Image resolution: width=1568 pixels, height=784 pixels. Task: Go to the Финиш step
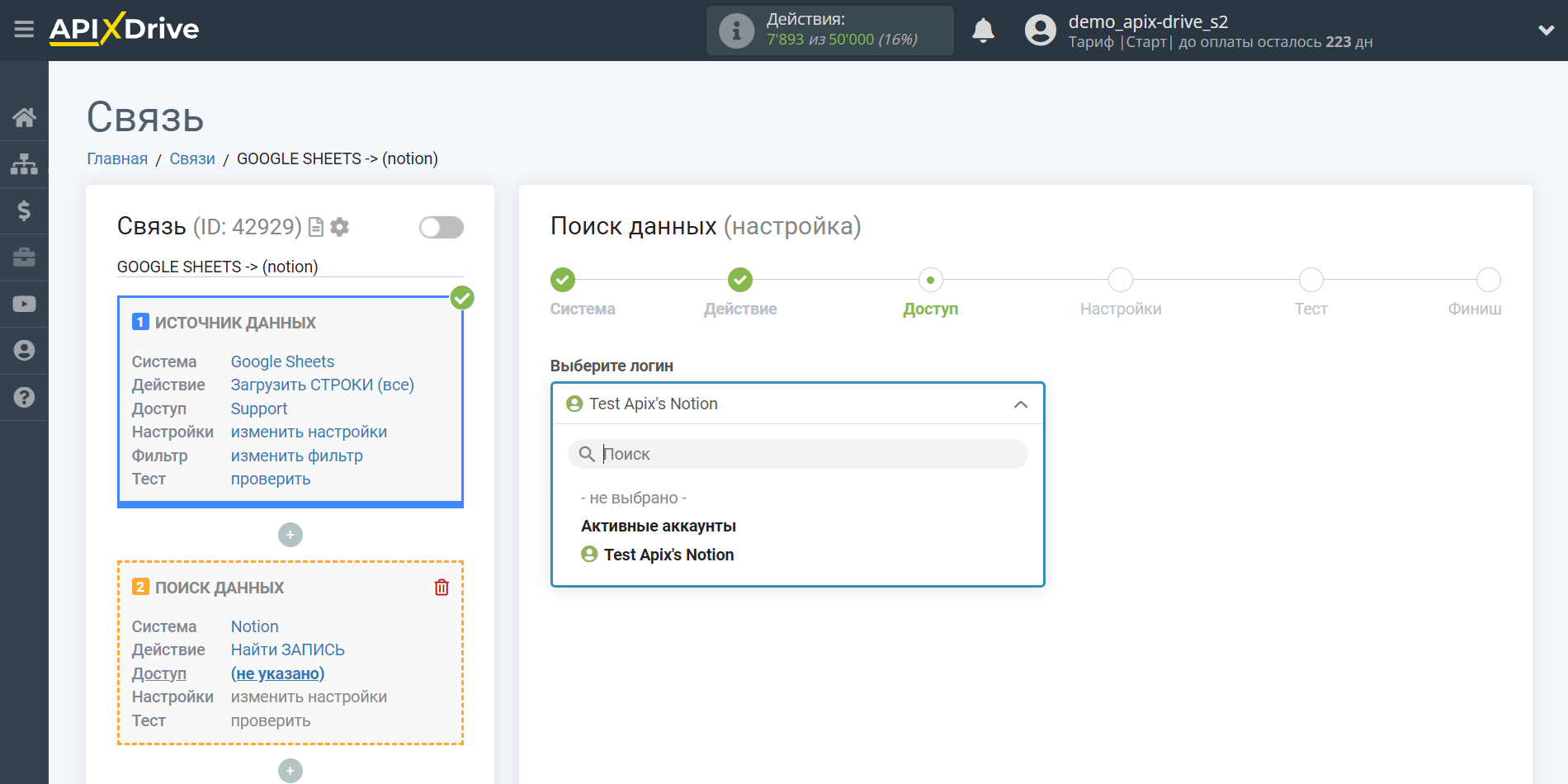1488,280
